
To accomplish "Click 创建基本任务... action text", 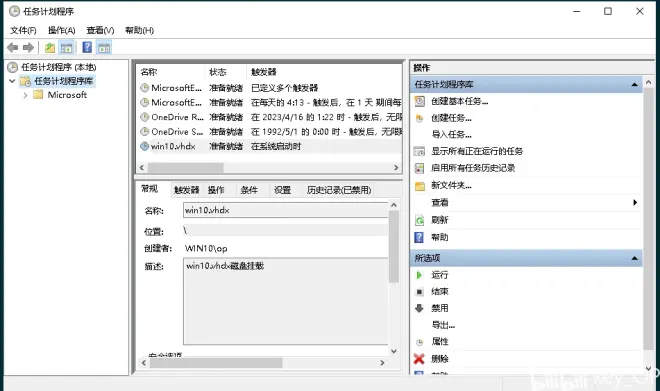I will 460,101.
